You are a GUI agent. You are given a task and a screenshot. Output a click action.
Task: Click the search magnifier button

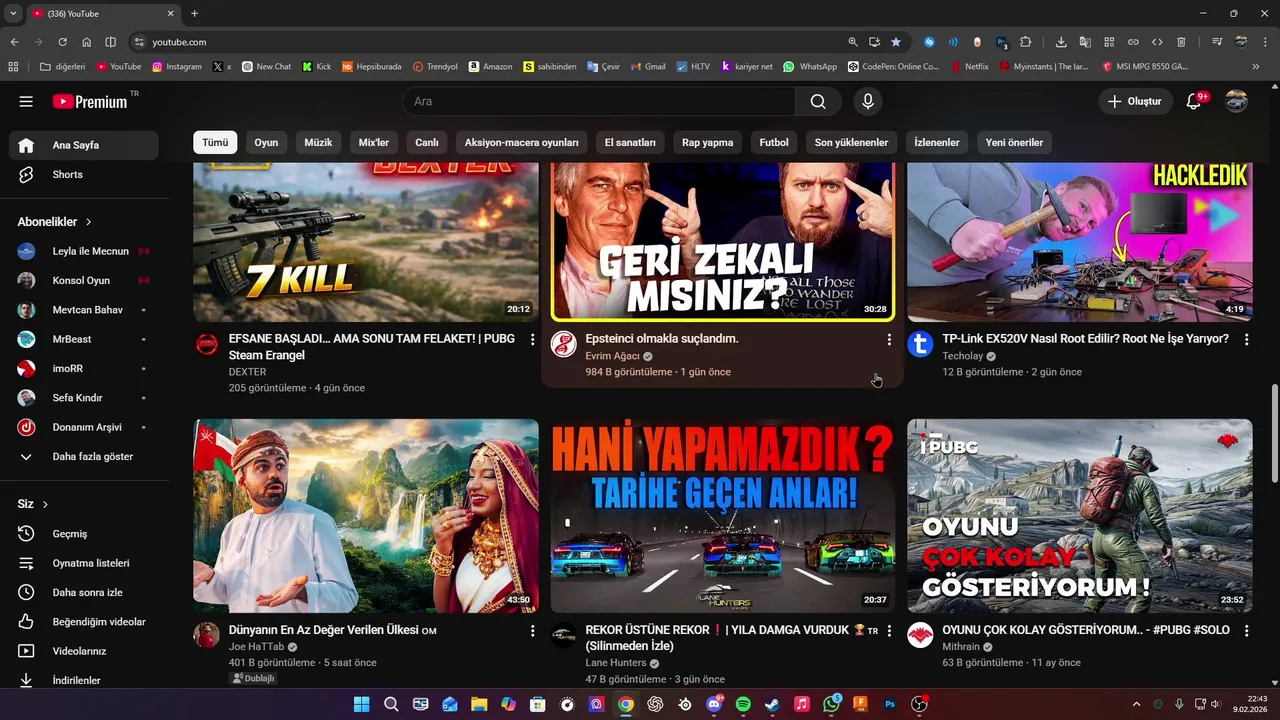click(818, 101)
